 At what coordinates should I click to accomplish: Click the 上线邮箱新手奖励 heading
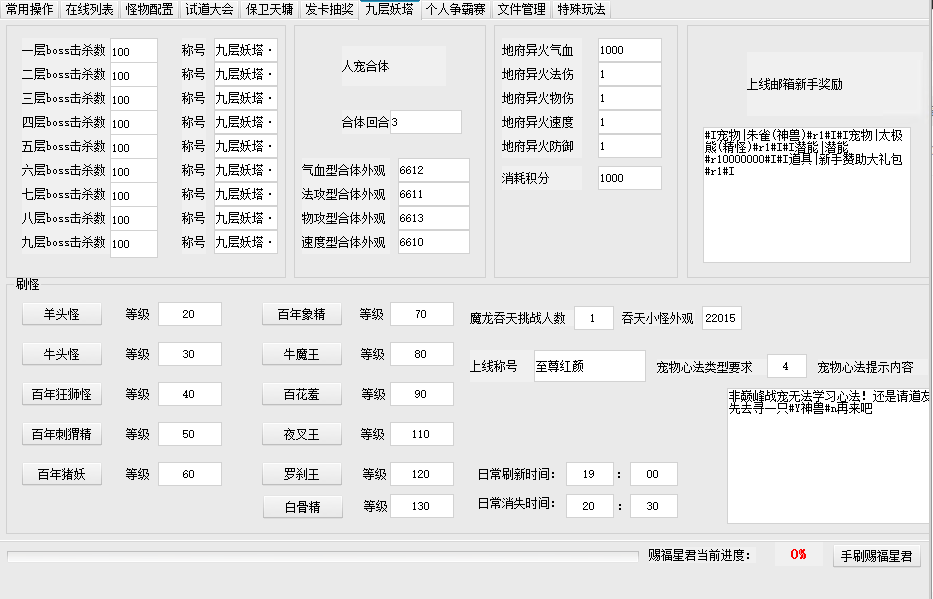(794, 84)
